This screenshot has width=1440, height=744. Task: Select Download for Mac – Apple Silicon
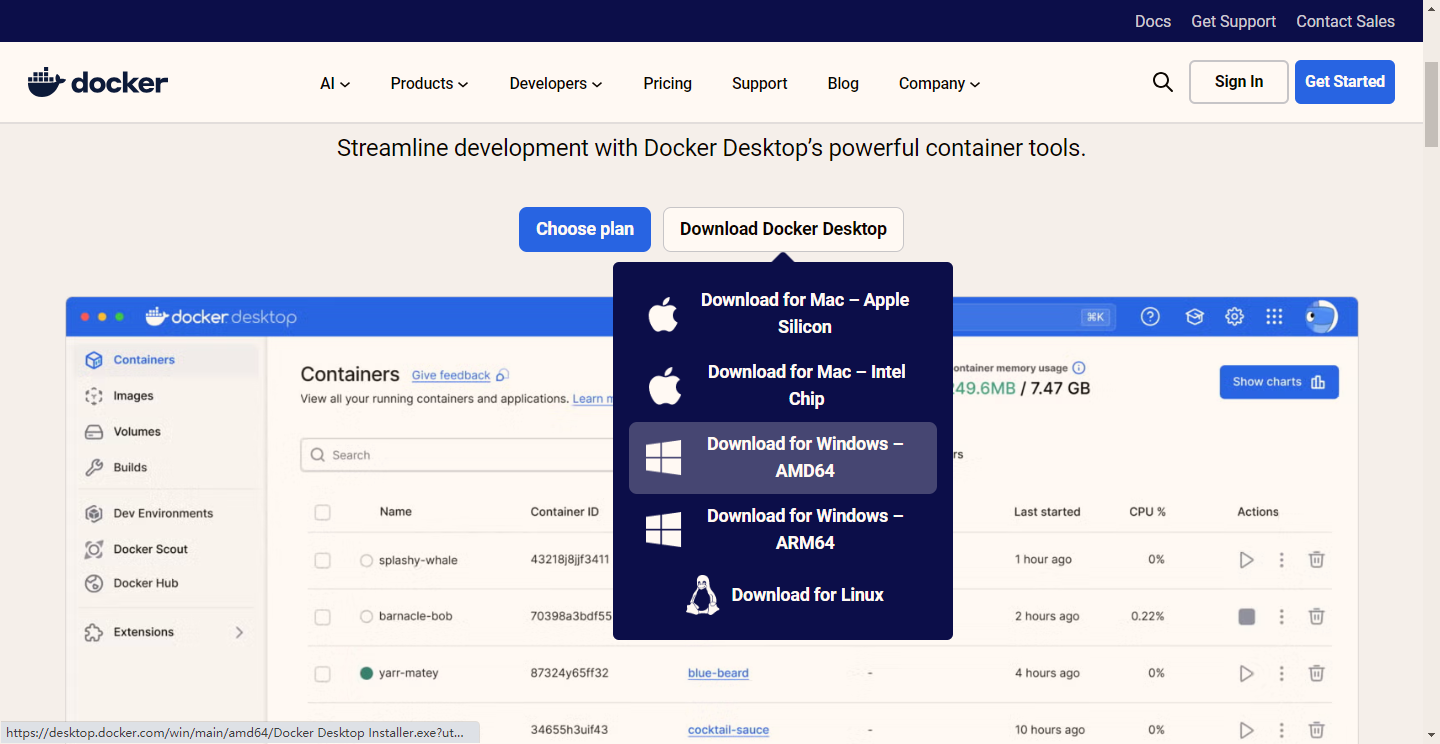pyautogui.click(x=783, y=313)
